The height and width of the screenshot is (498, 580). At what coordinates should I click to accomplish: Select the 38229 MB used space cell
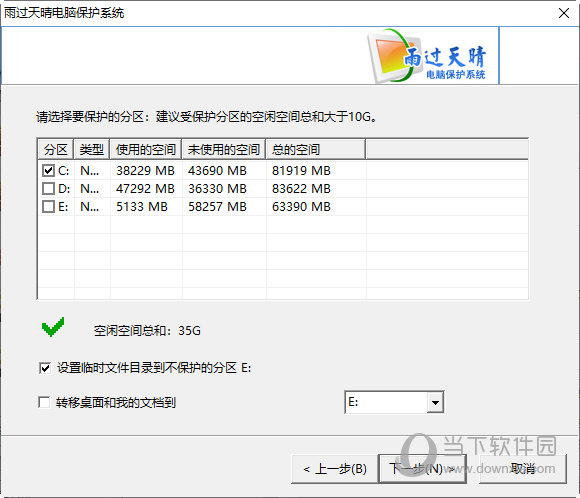(x=145, y=171)
